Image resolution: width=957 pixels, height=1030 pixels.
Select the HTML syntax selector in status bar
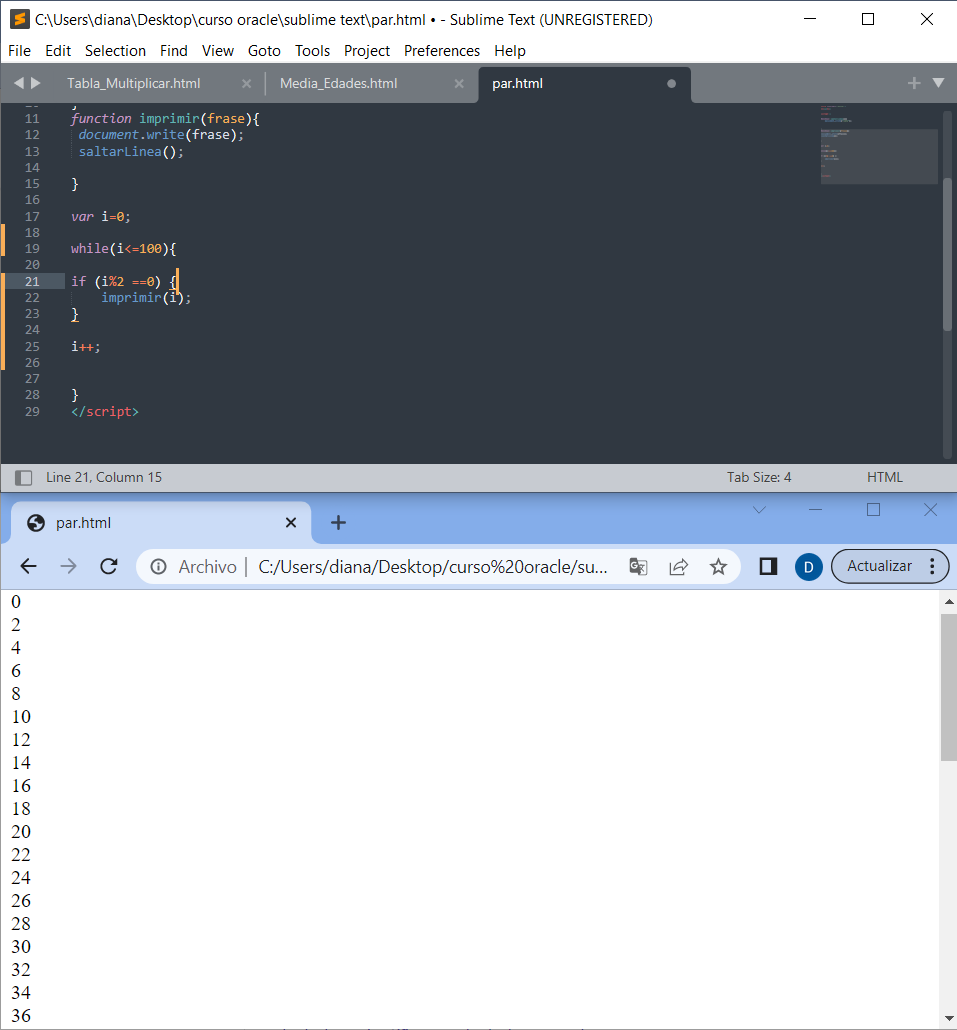click(884, 478)
